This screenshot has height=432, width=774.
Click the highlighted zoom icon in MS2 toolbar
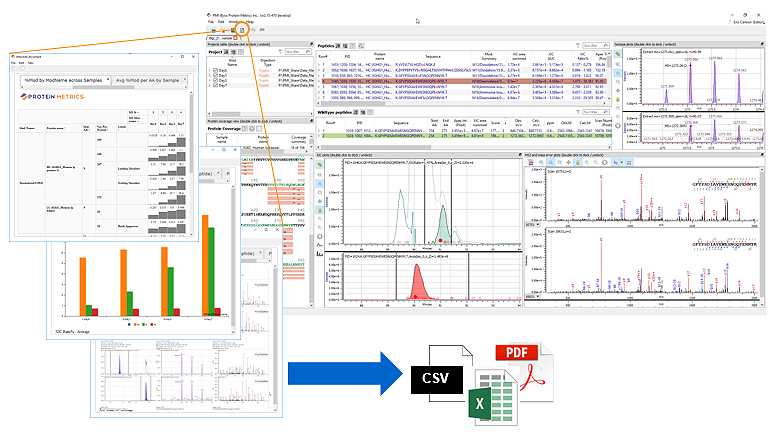[550, 162]
